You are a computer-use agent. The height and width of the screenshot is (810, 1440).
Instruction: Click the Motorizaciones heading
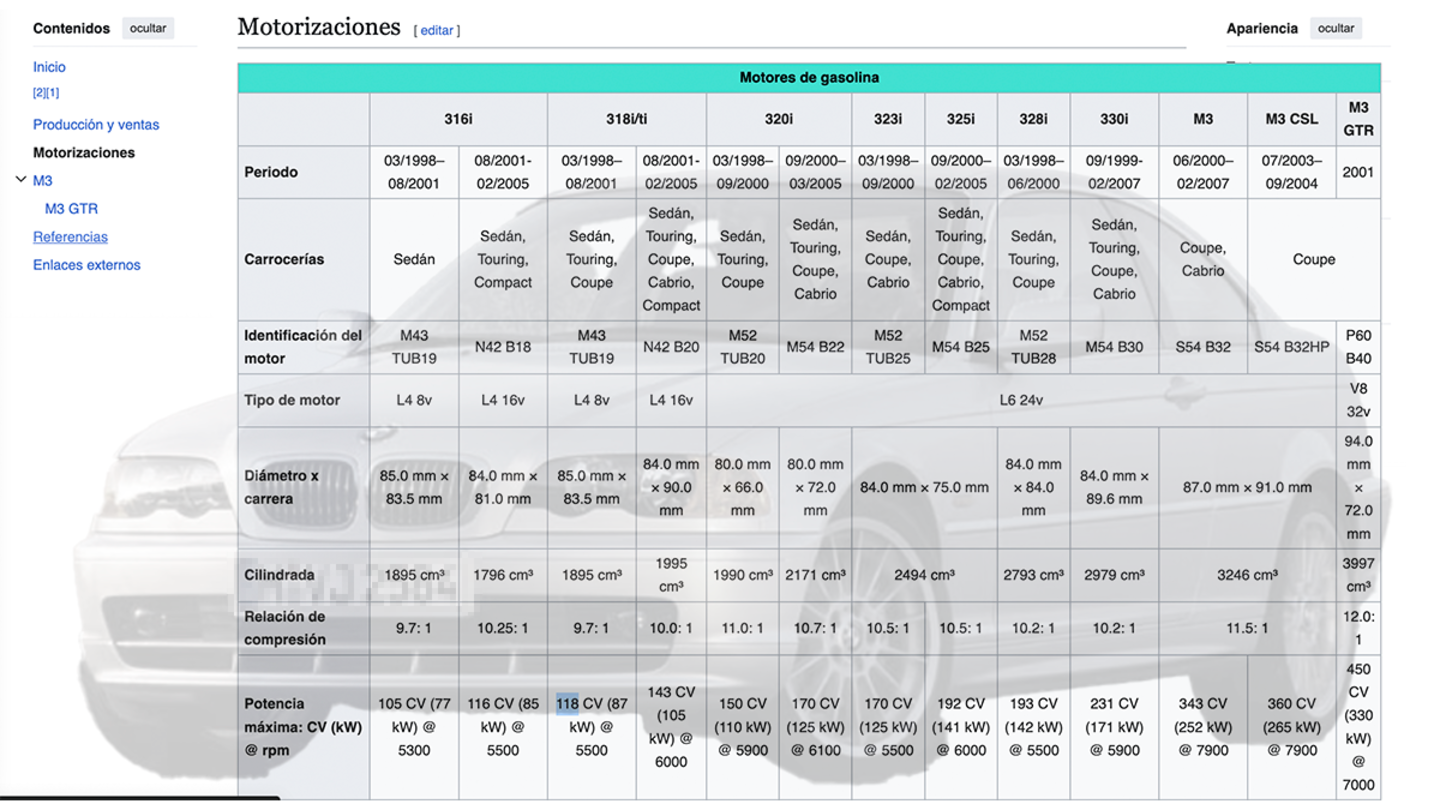(319, 28)
